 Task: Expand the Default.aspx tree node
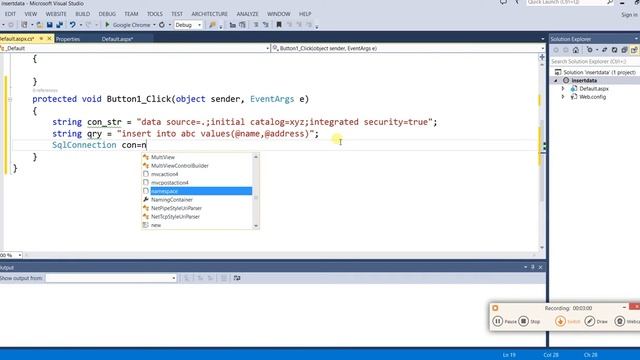563,89
